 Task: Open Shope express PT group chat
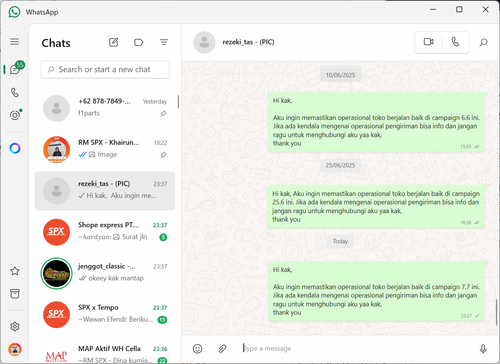tap(105, 232)
